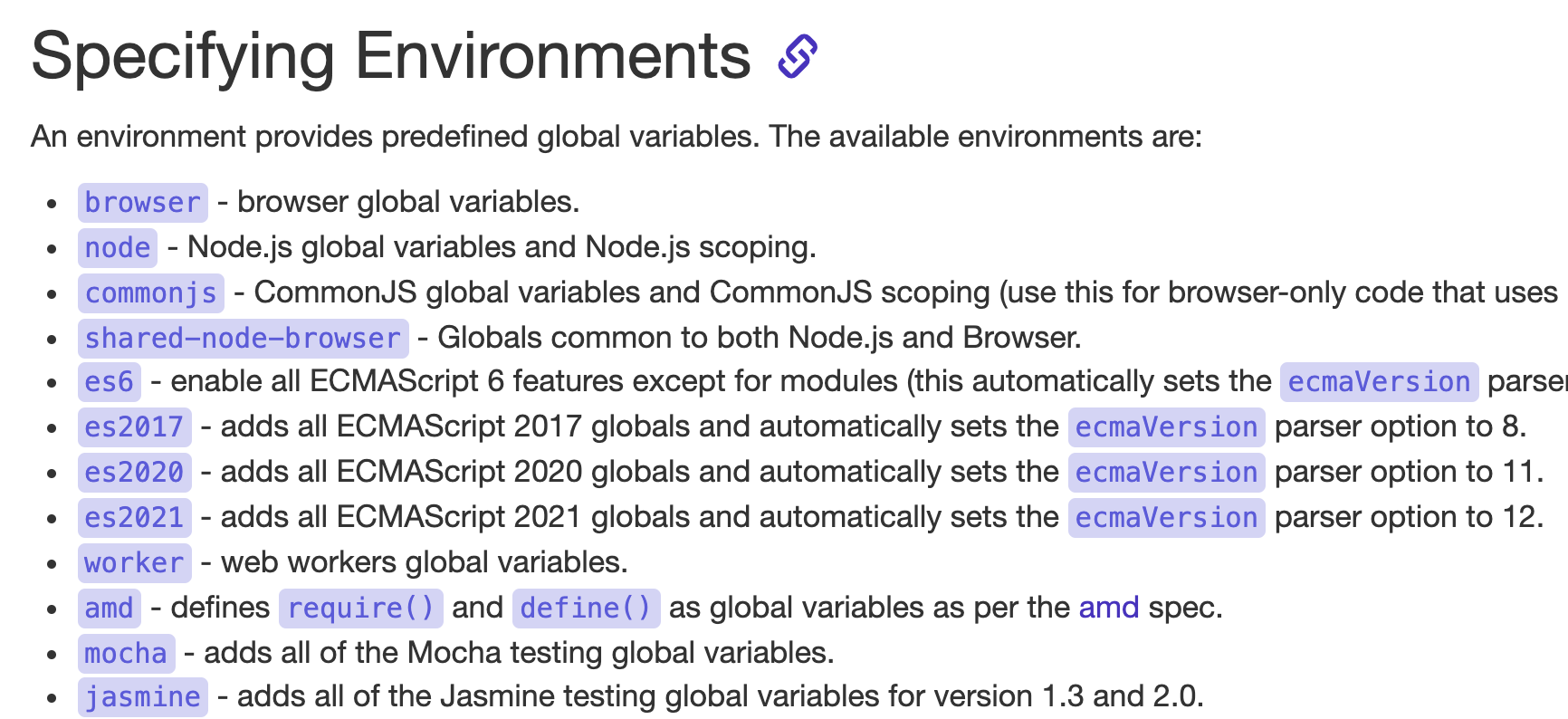Click the browser environment code tag

pyautogui.click(x=142, y=202)
